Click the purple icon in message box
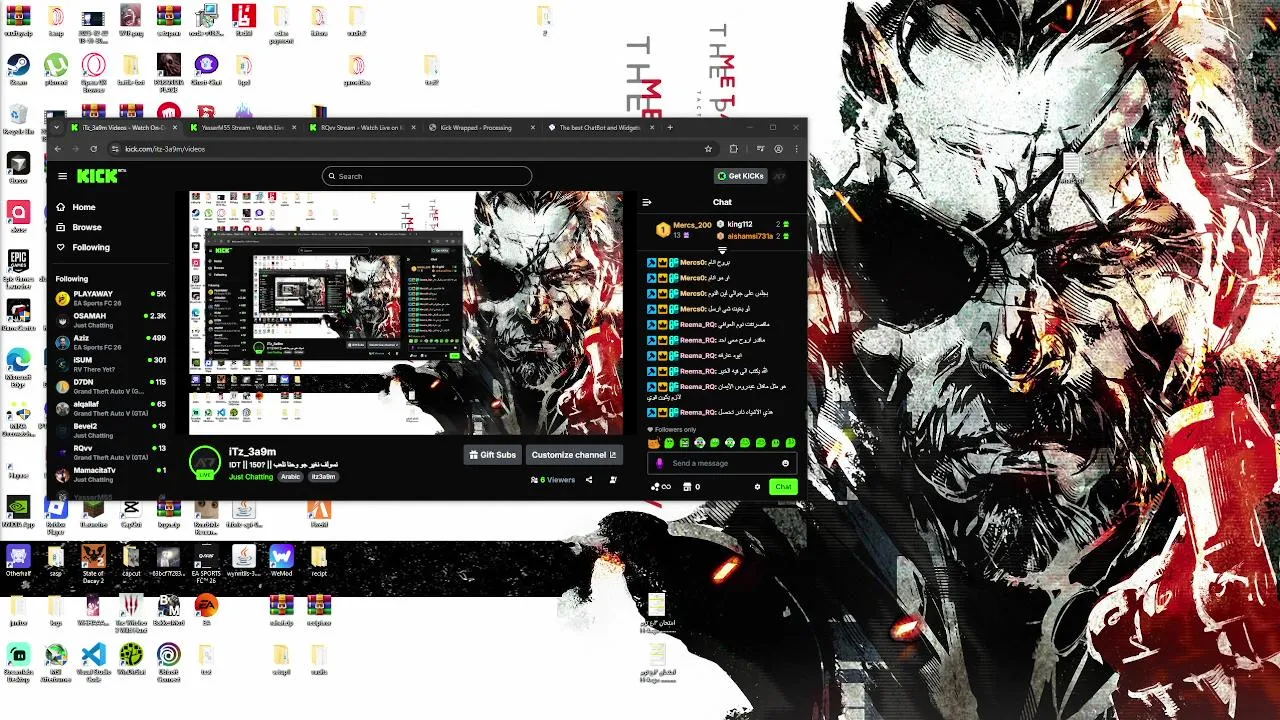The width and height of the screenshot is (1280, 720). point(659,463)
